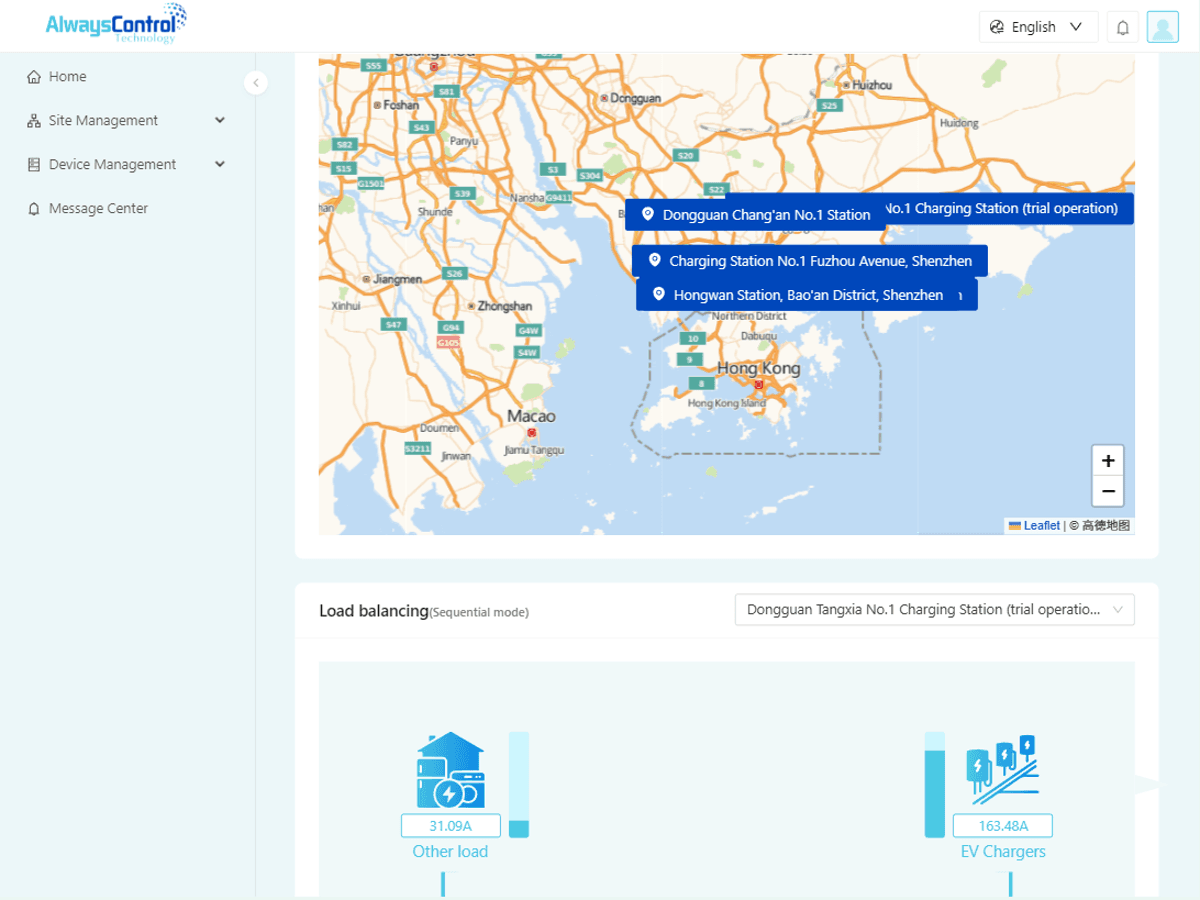Open the English language dropdown
Viewport: 1200px width, 900px height.
1038,27
